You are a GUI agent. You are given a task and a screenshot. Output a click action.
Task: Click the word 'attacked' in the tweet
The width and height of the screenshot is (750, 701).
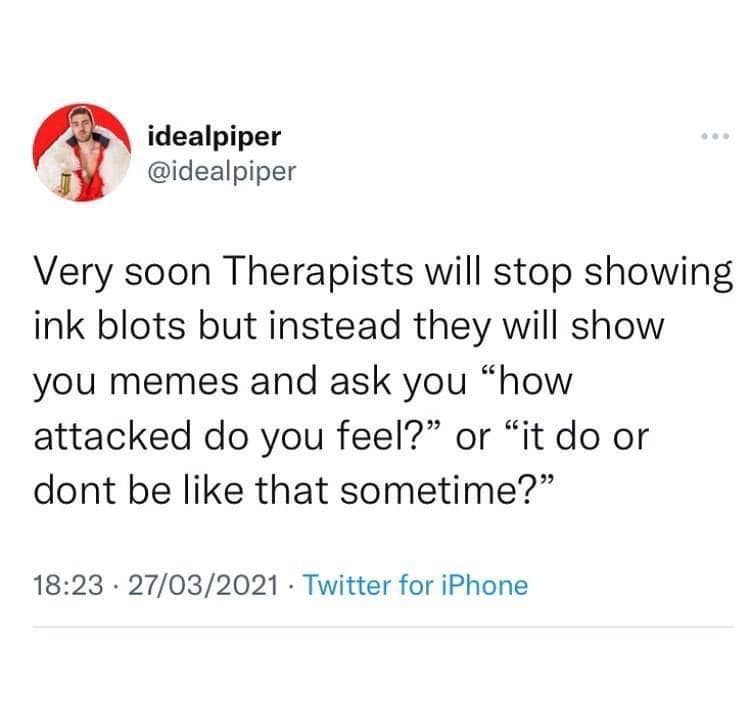click(112, 436)
